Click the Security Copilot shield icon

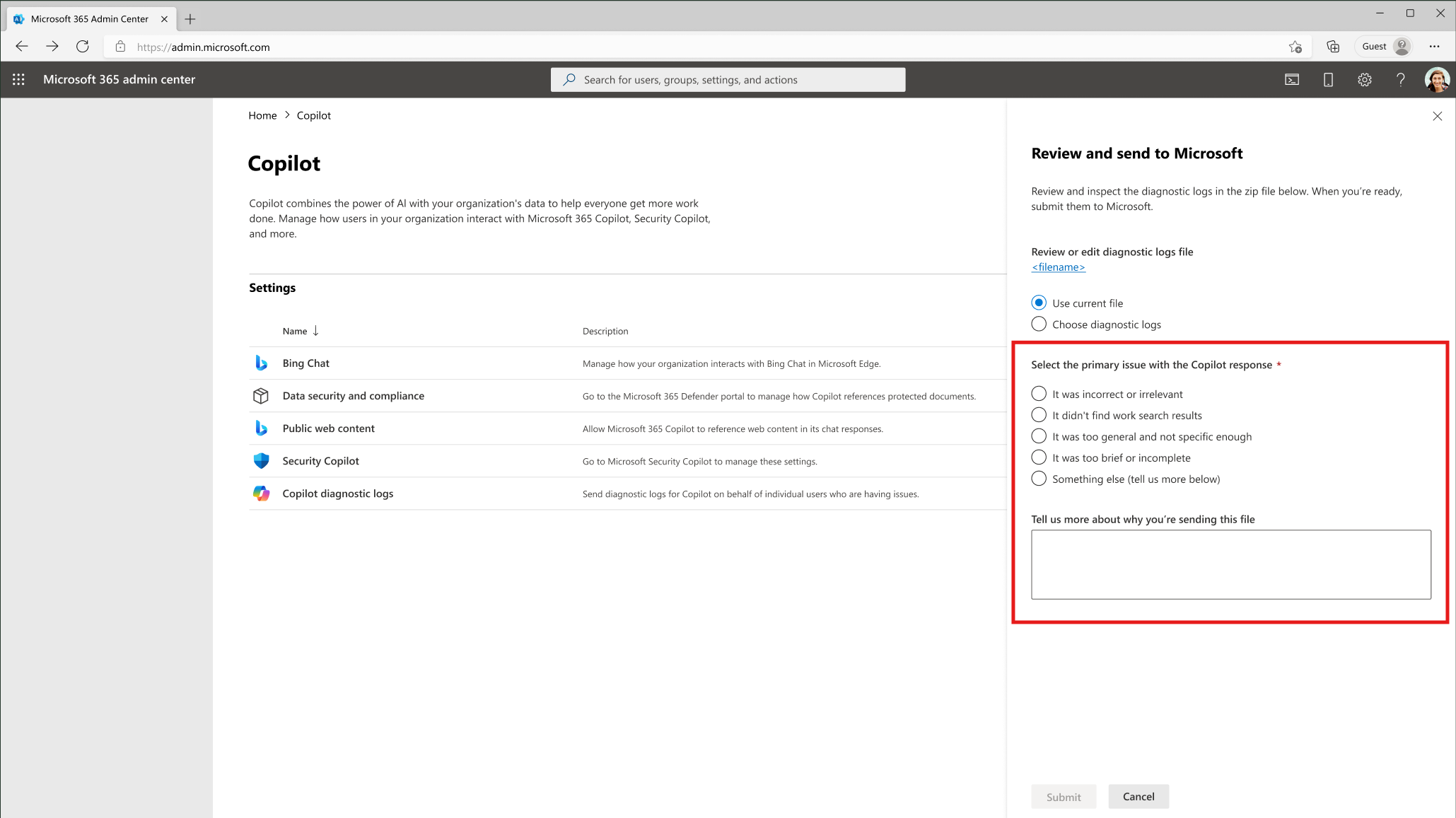260,460
